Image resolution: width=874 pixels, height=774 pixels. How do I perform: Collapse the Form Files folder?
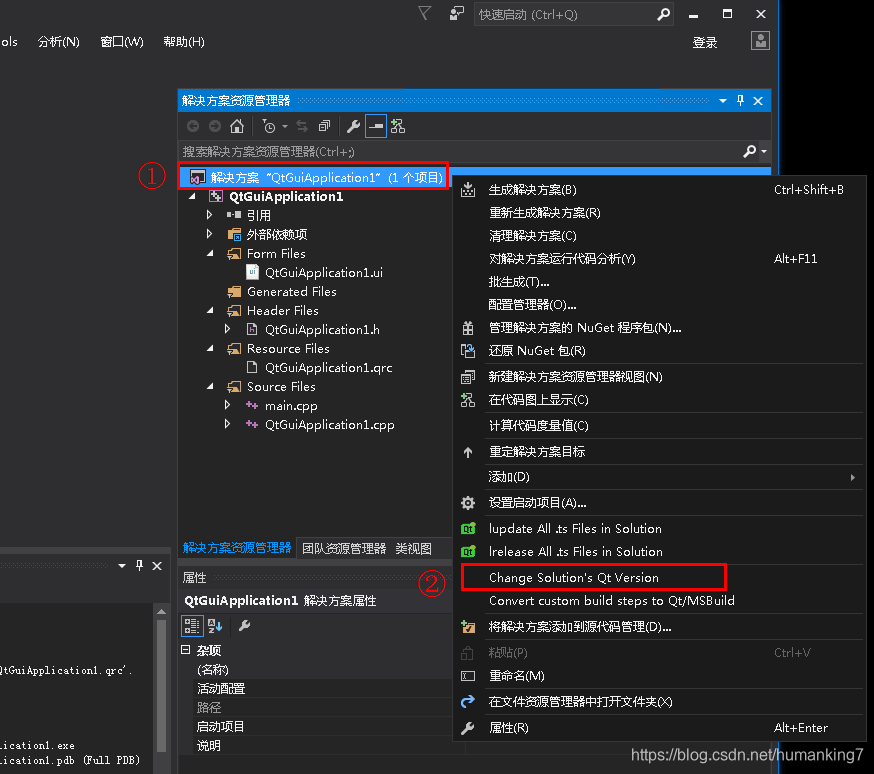point(210,253)
